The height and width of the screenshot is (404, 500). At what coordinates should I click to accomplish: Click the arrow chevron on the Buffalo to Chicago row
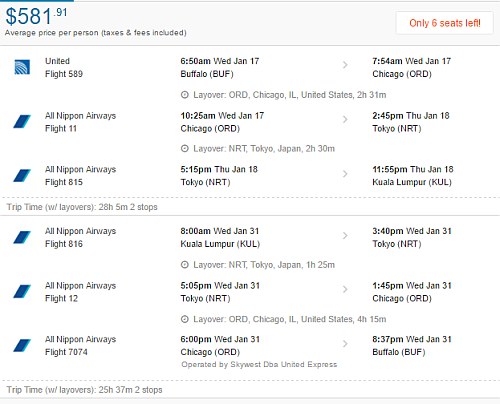coord(345,65)
